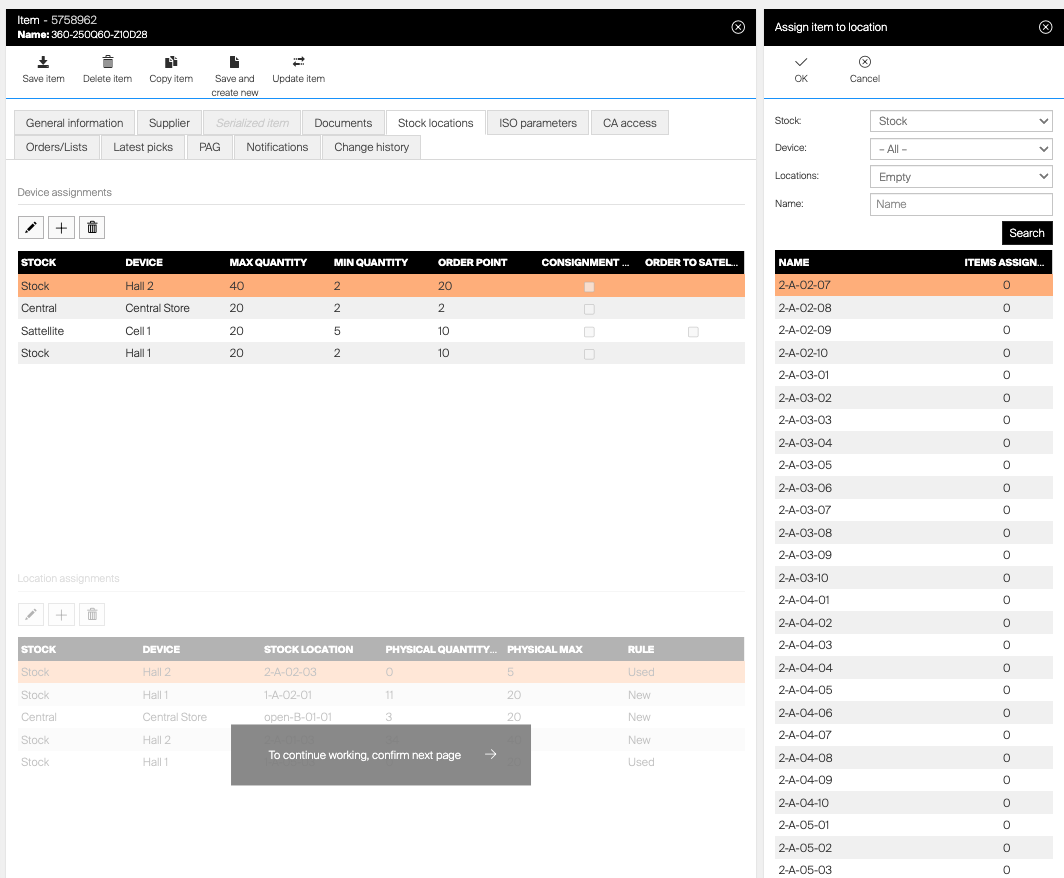
Task: Click the Update item arrows icon
Action: (298, 62)
